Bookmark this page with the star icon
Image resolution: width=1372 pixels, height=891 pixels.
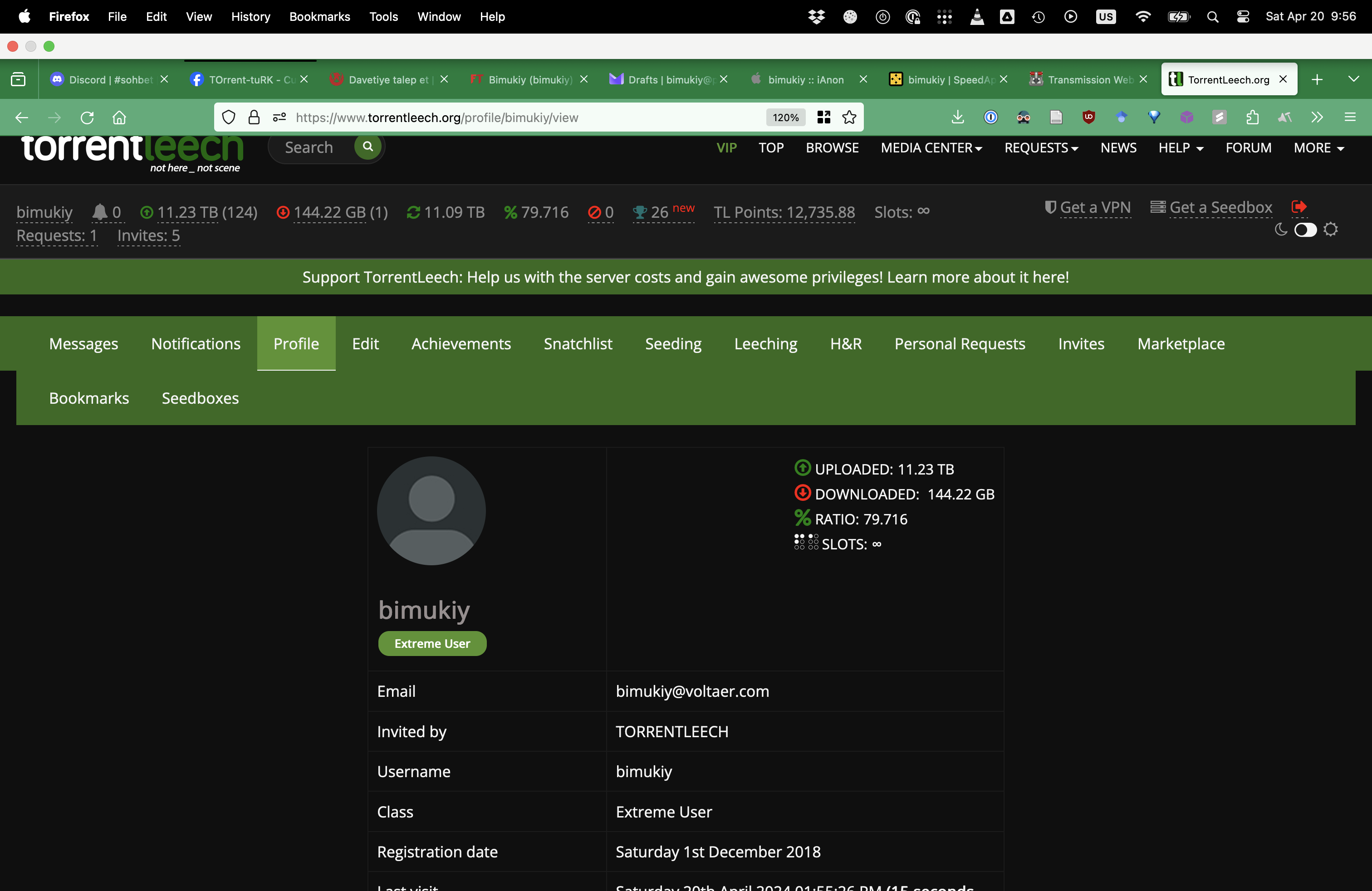pyautogui.click(x=849, y=117)
